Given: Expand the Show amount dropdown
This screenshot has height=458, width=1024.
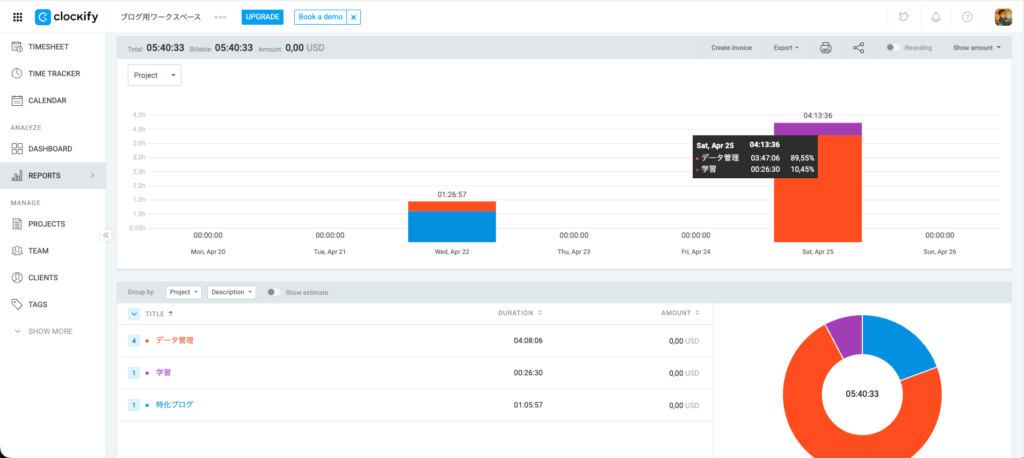Looking at the screenshot, I should 976,47.
